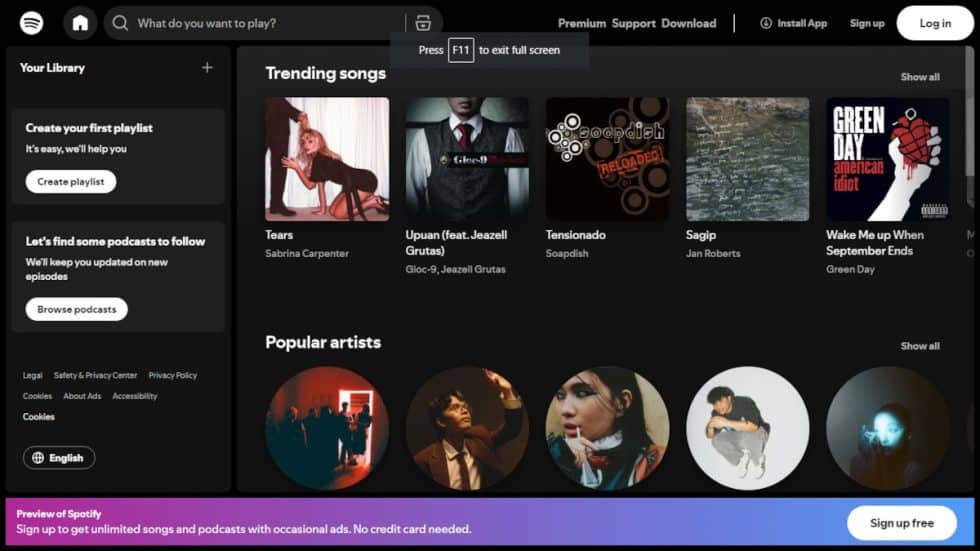Click 'Preview of Spotify' banner text
Viewport: 980px width, 551px height.
[x=59, y=514]
